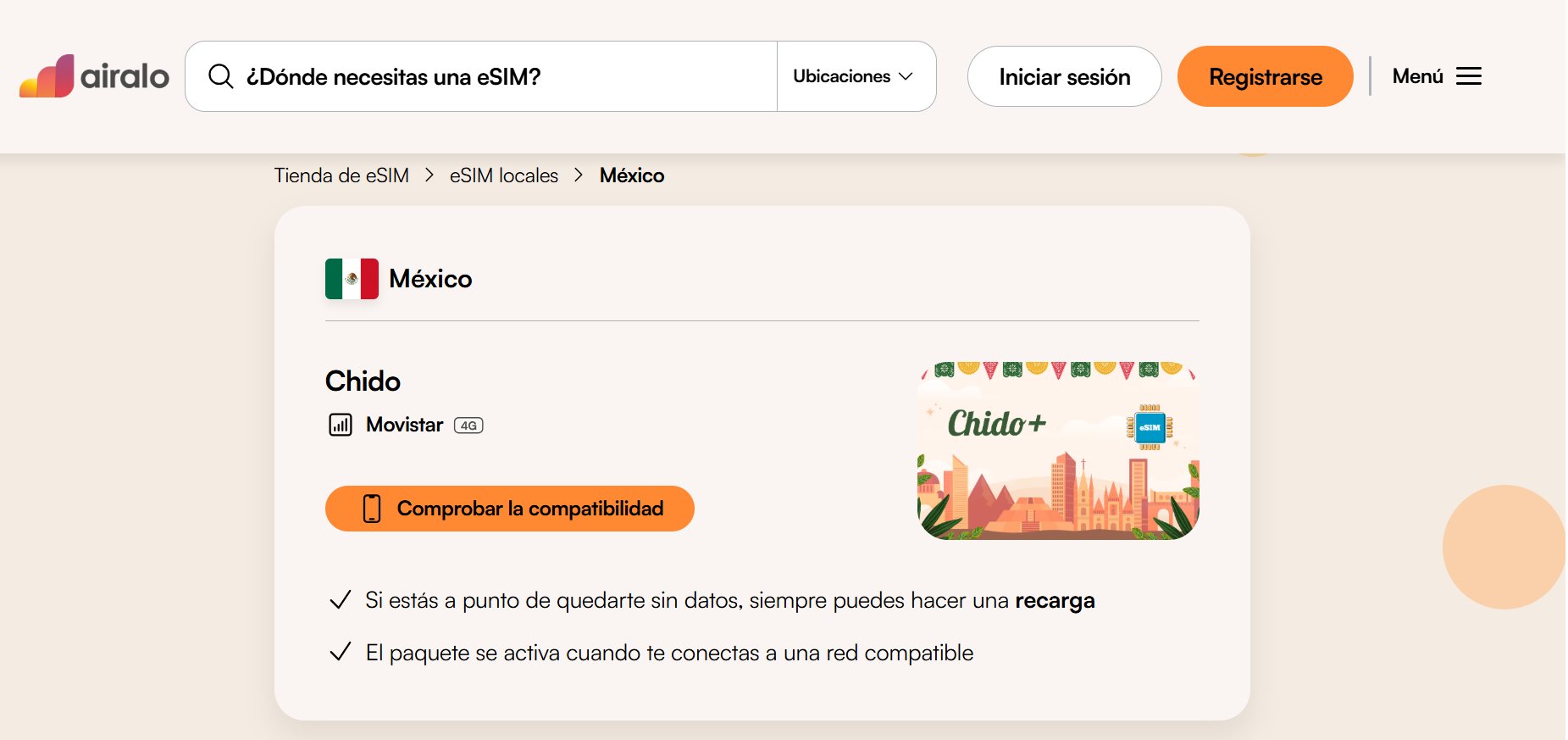Click the 4G network badge
This screenshot has height=740, width=1568.
(x=468, y=426)
